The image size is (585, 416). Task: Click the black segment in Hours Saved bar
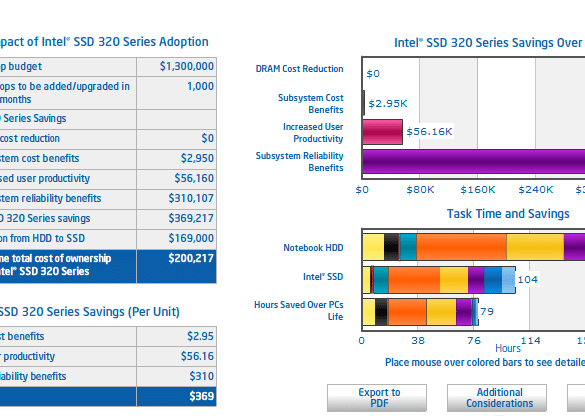click(x=381, y=312)
